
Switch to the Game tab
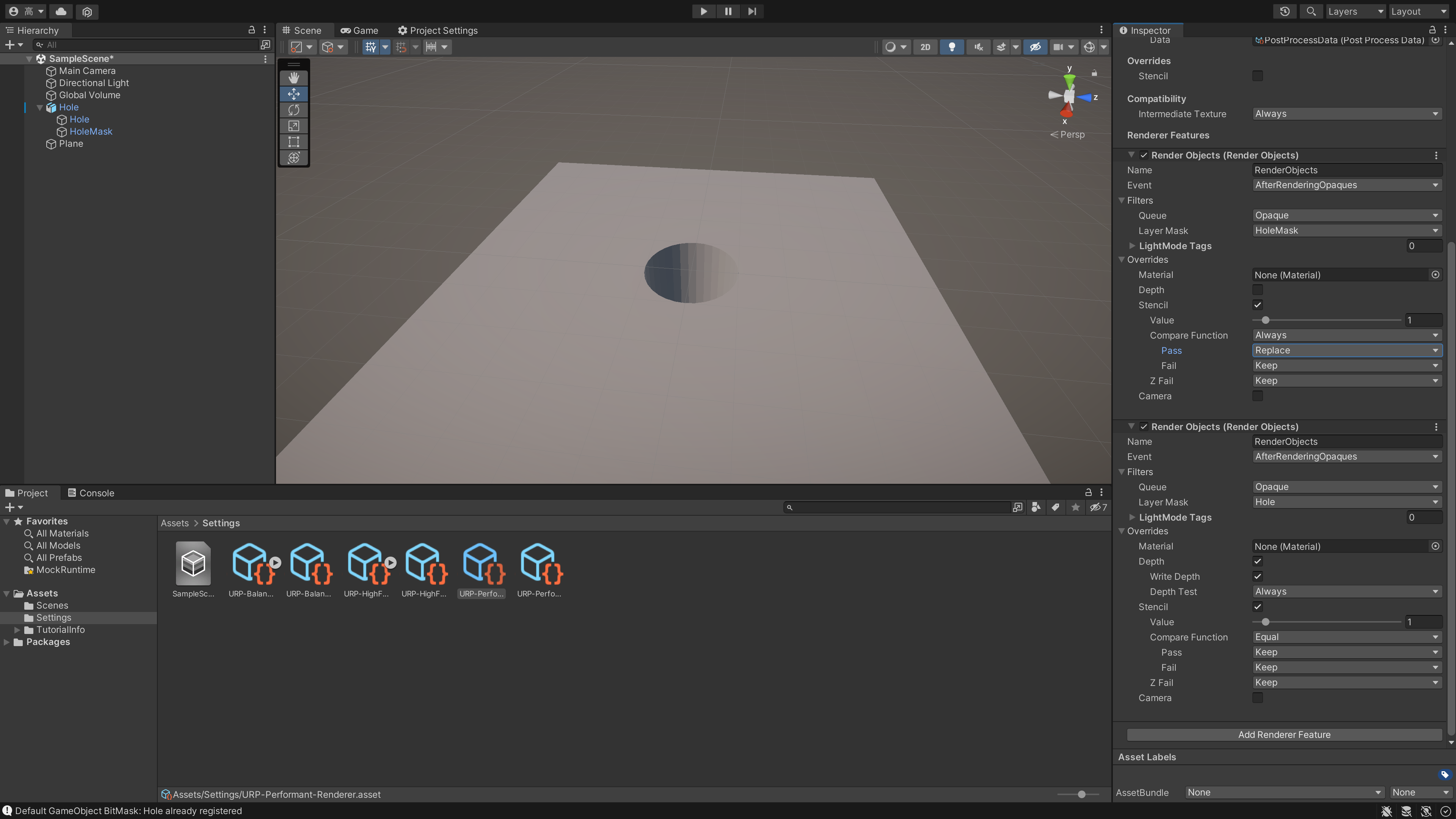point(359,30)
